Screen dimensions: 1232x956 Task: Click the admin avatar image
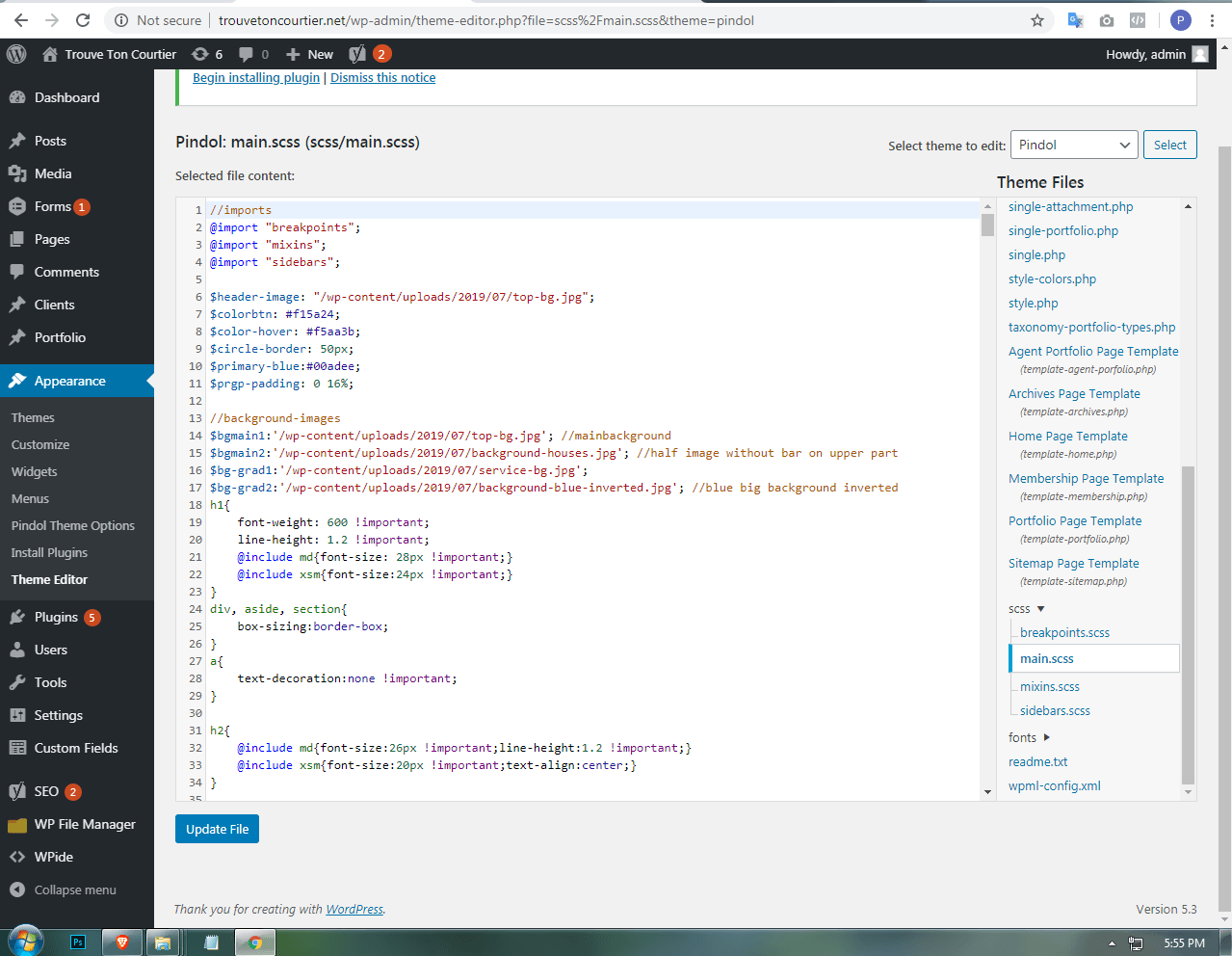(x=1200, y=54)
